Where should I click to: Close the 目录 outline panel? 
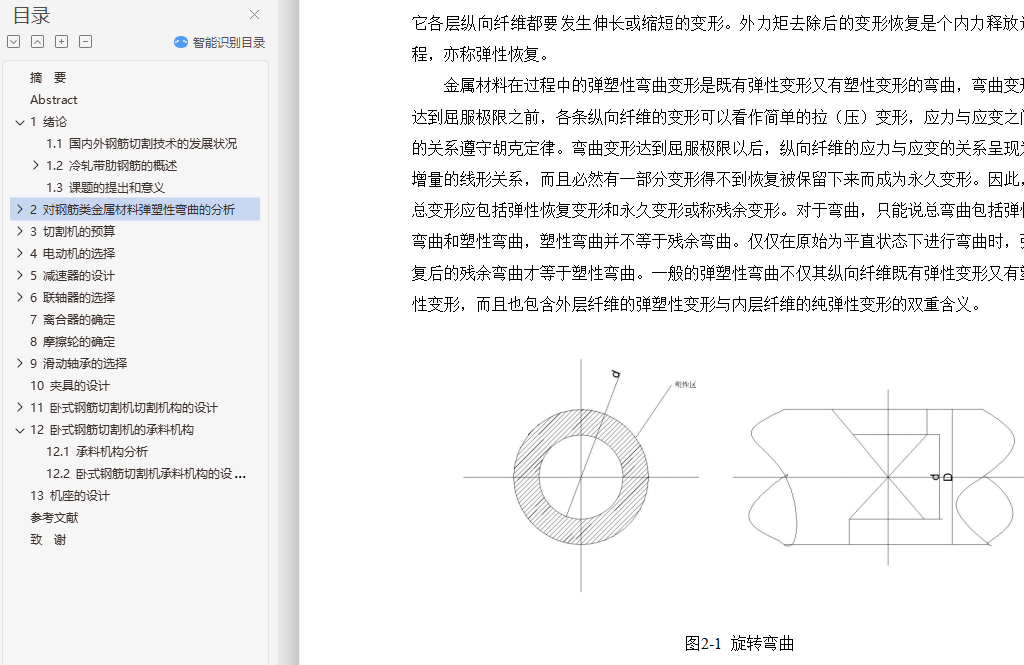pos(254,14)
